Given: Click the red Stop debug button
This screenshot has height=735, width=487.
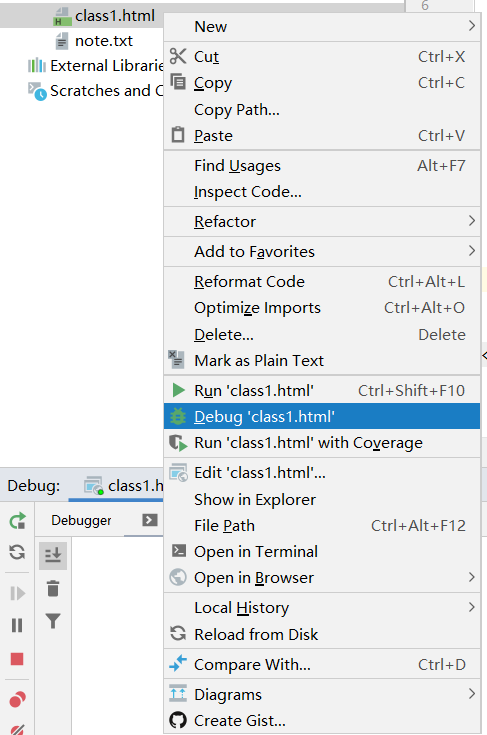Looking at the screenshot, I should (17, 659).
